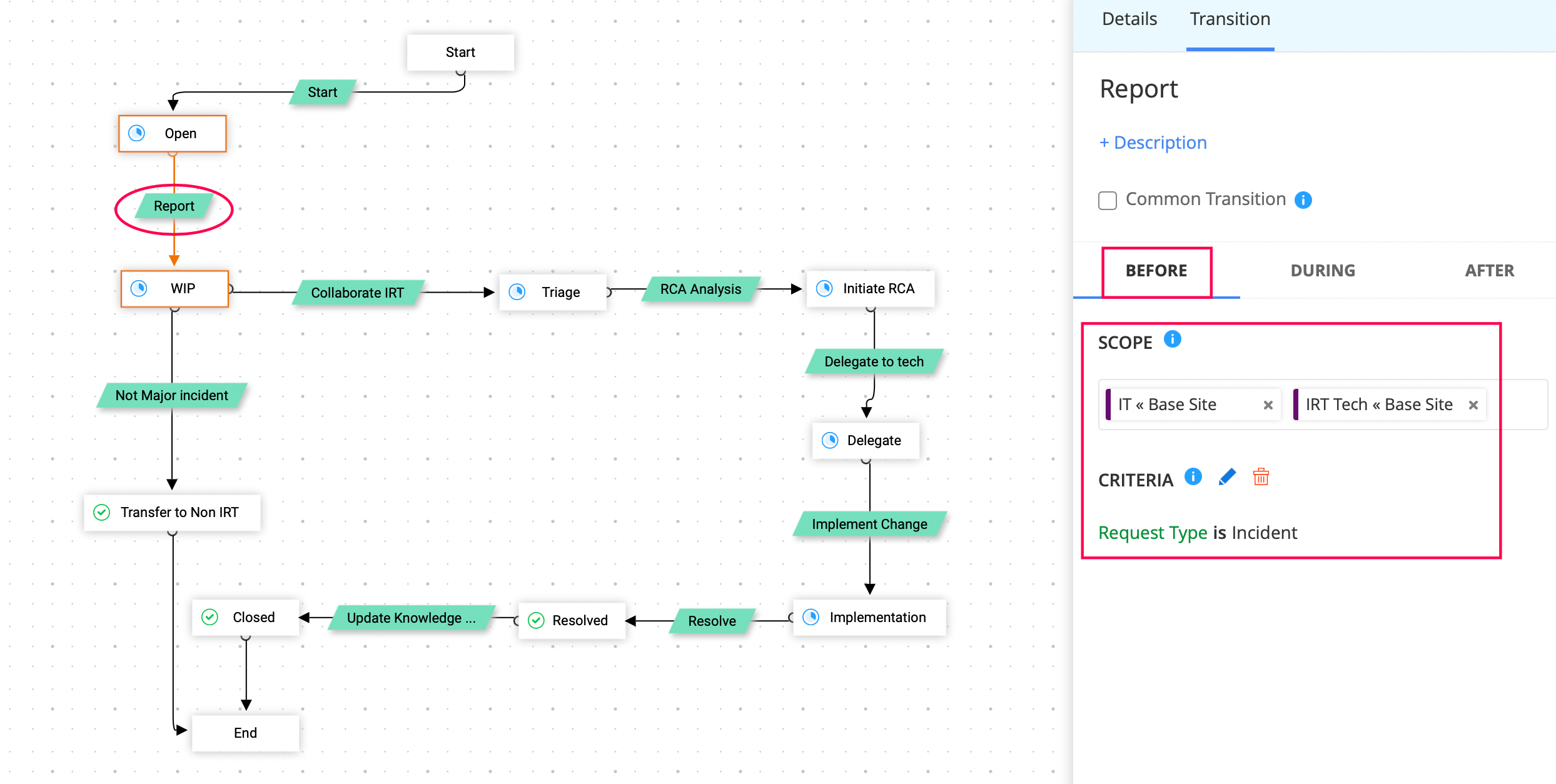Remove the IT « Base Site scope tag
Screen dimensions: 1556x784
click(x=1268, y=405)
